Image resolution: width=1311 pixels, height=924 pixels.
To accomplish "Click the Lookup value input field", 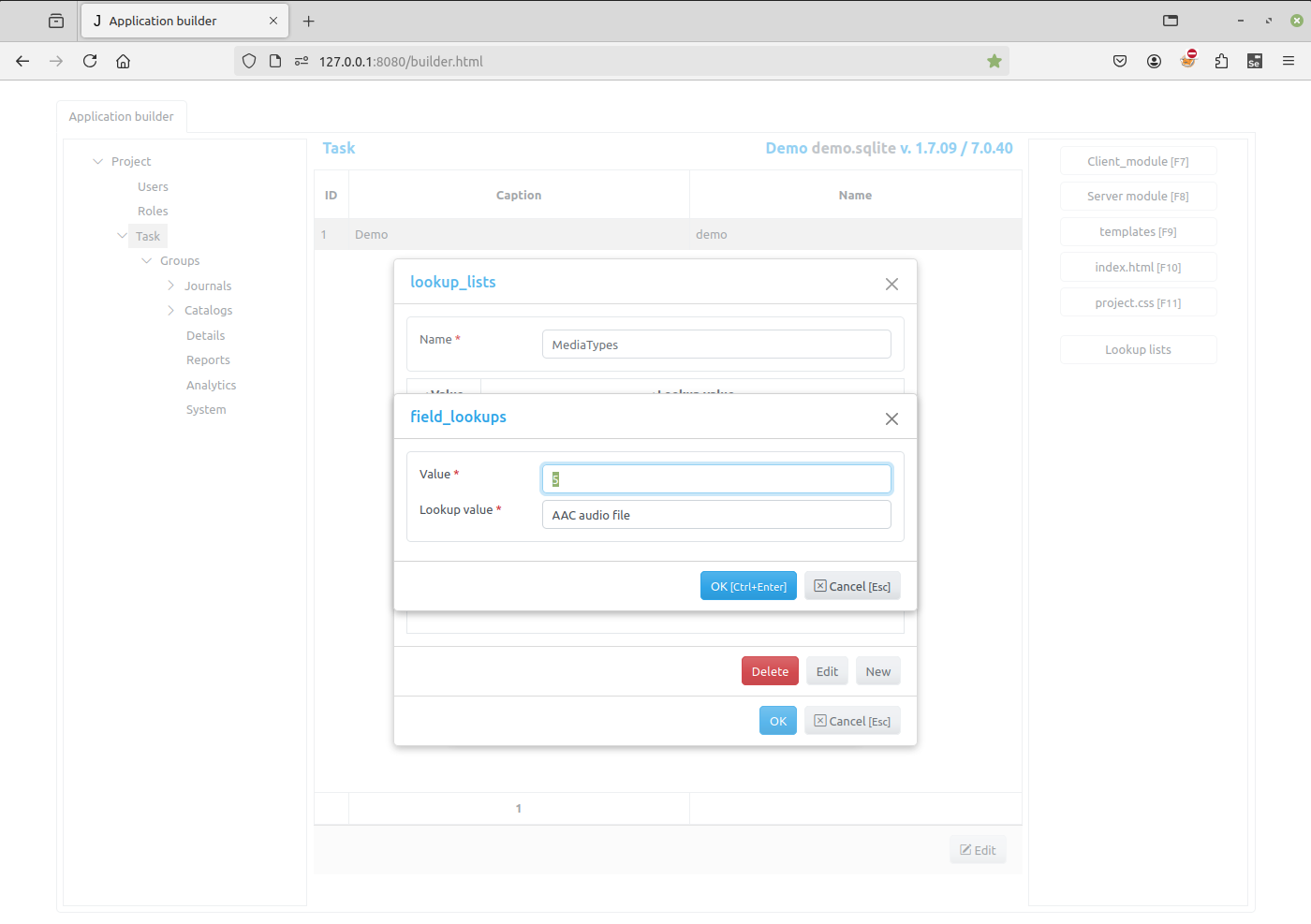I will [716, 515].
